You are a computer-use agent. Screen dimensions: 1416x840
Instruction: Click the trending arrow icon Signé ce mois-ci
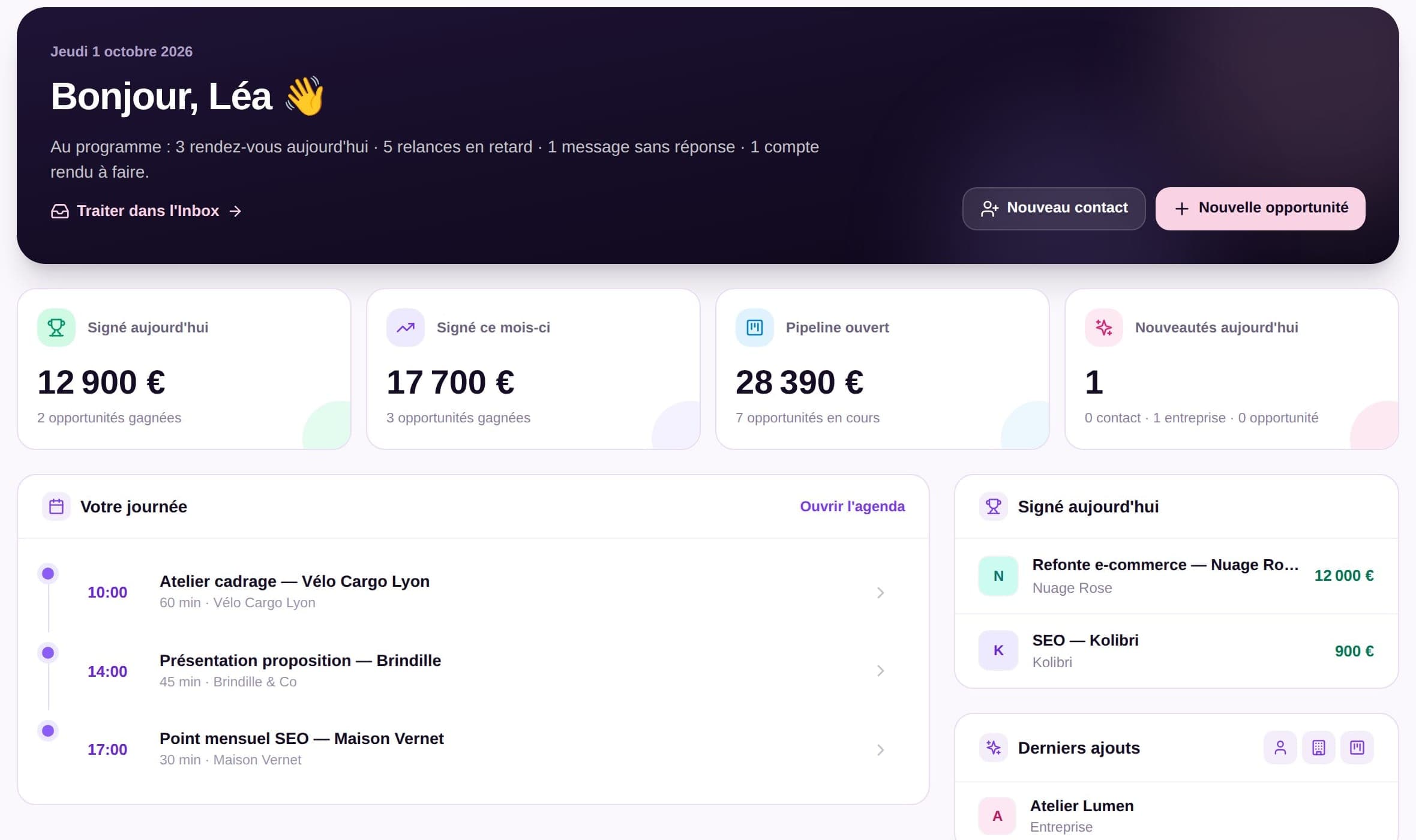(406, 328)
